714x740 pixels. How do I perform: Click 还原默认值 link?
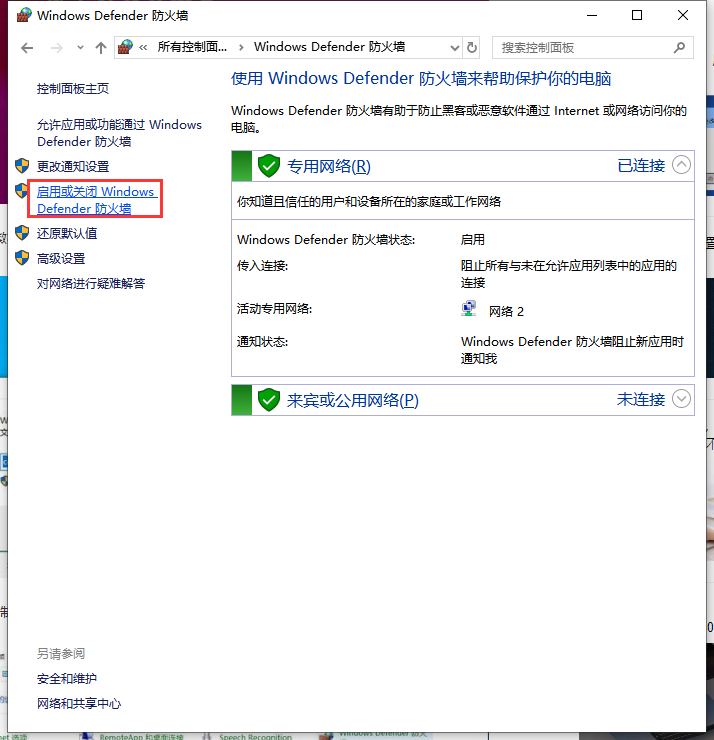(67, 233)
